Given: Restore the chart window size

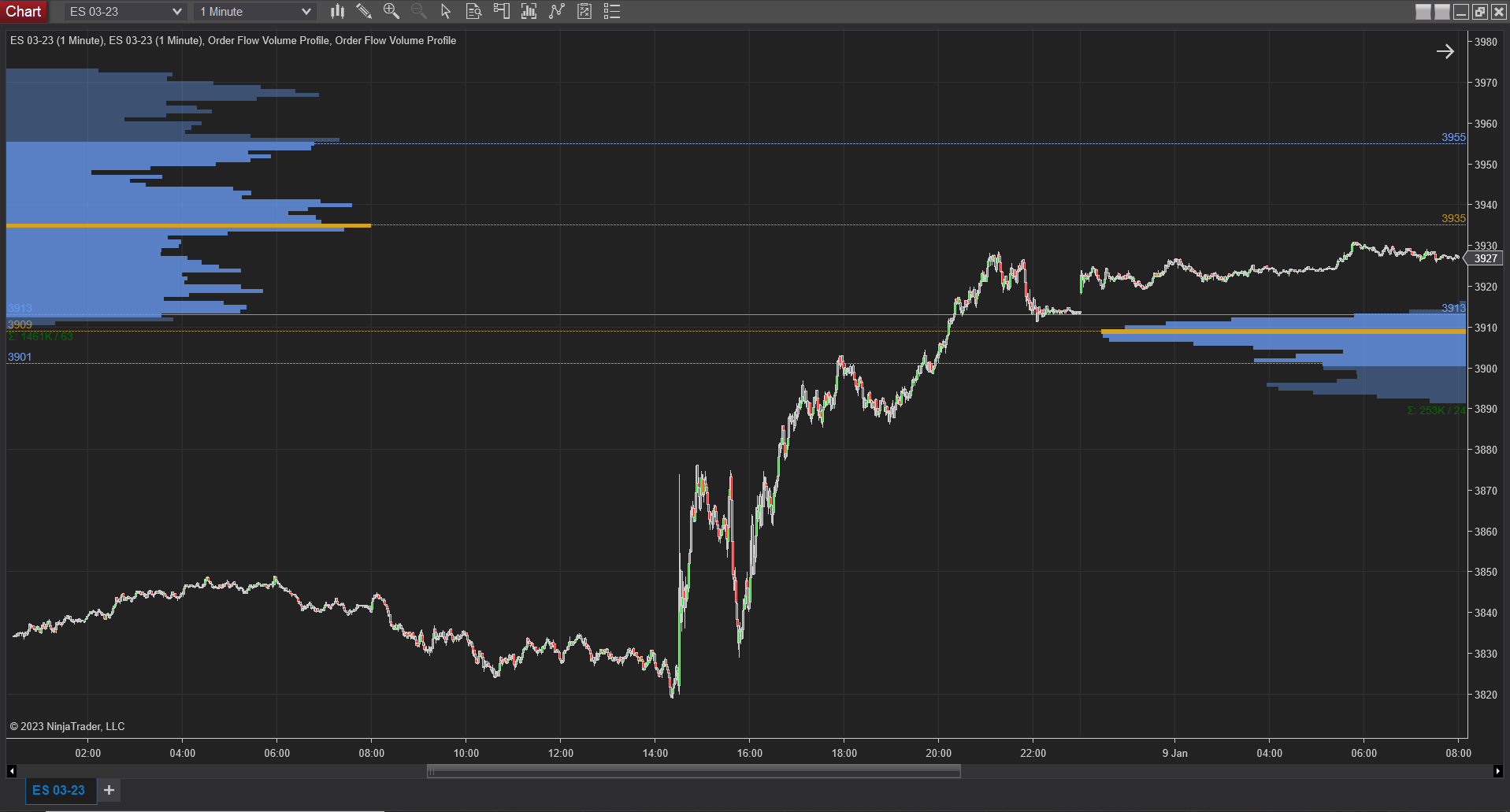Looking at the screenshot, I should tap(1480, 12).
